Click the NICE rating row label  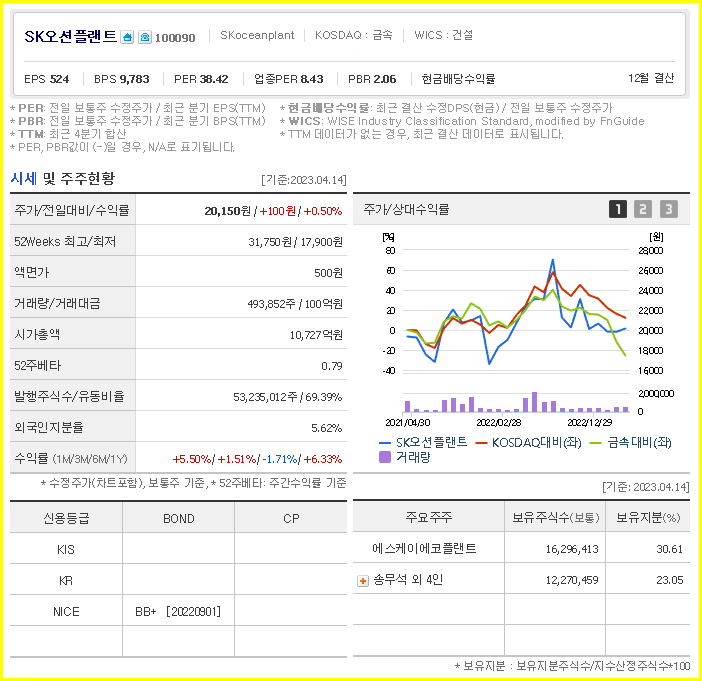click(x=66, y=612)
